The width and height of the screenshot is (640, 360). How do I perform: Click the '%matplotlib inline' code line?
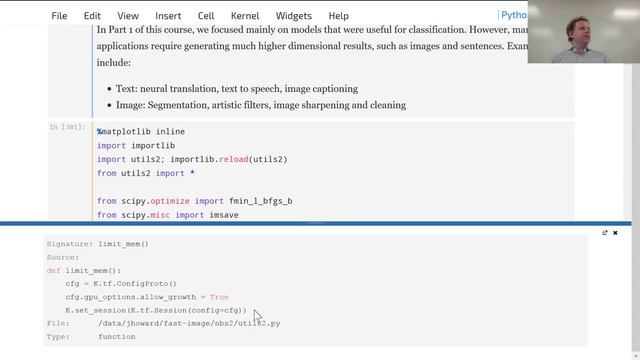pos(141,131)
